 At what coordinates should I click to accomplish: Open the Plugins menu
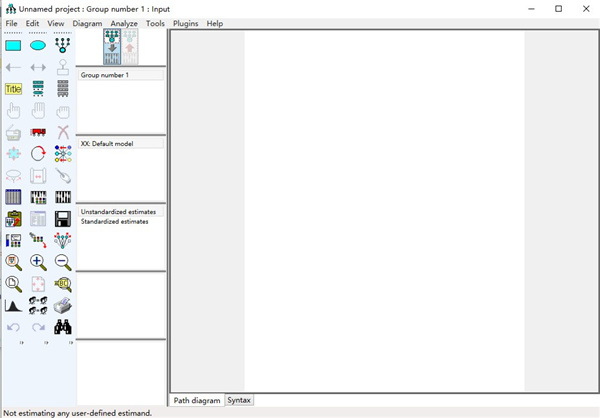(x=185, y=23)
